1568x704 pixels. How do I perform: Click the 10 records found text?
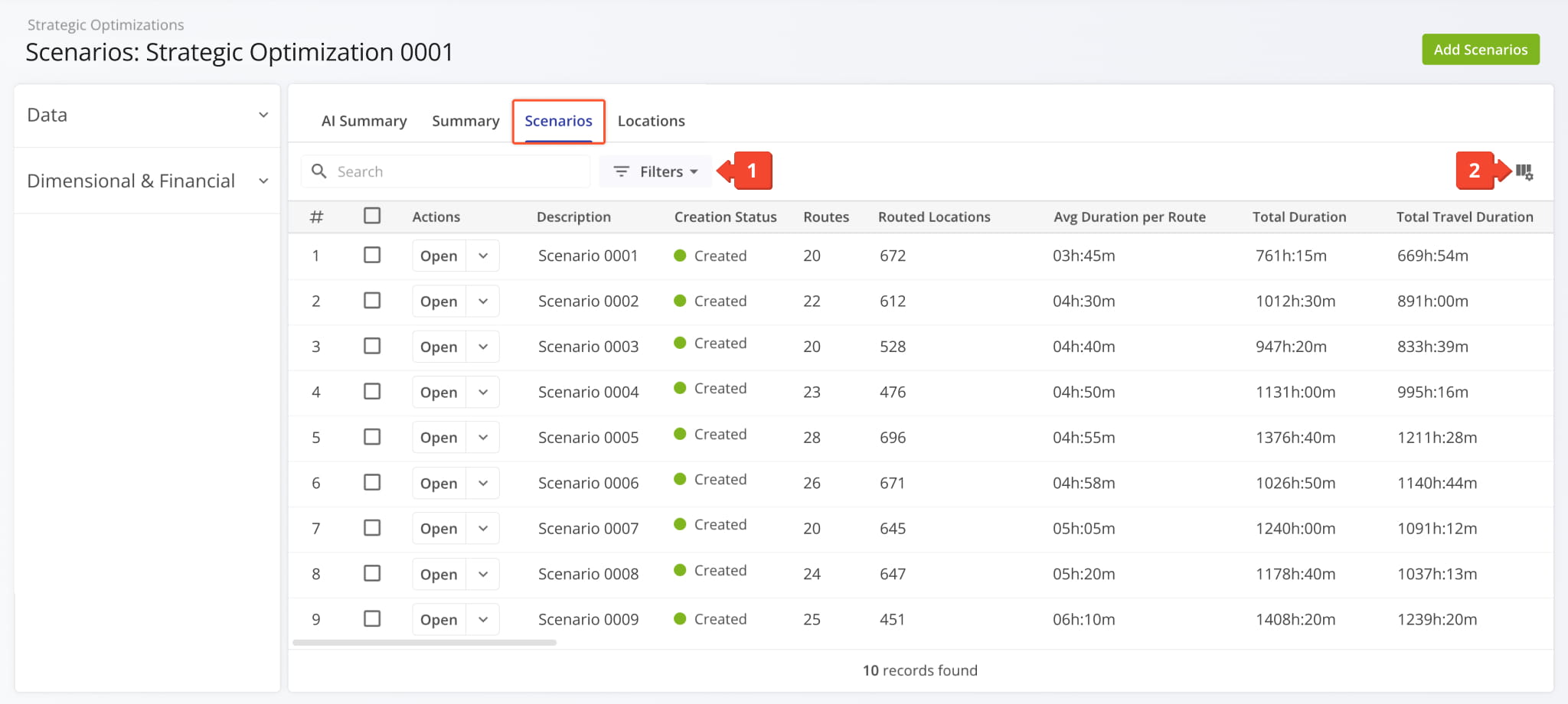(x=920, y=670)
